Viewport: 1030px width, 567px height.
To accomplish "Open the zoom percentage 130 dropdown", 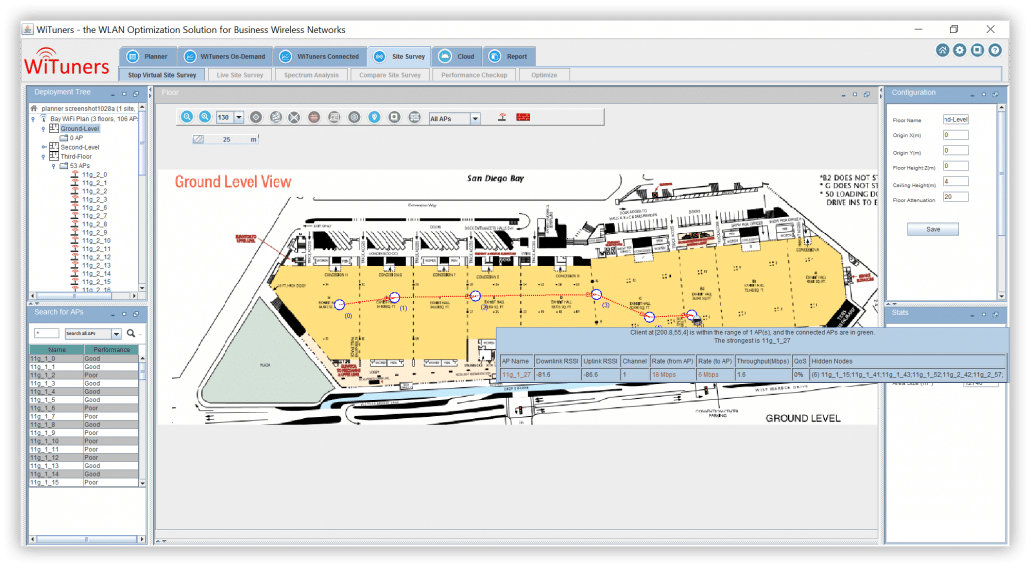I will (239, 118).
